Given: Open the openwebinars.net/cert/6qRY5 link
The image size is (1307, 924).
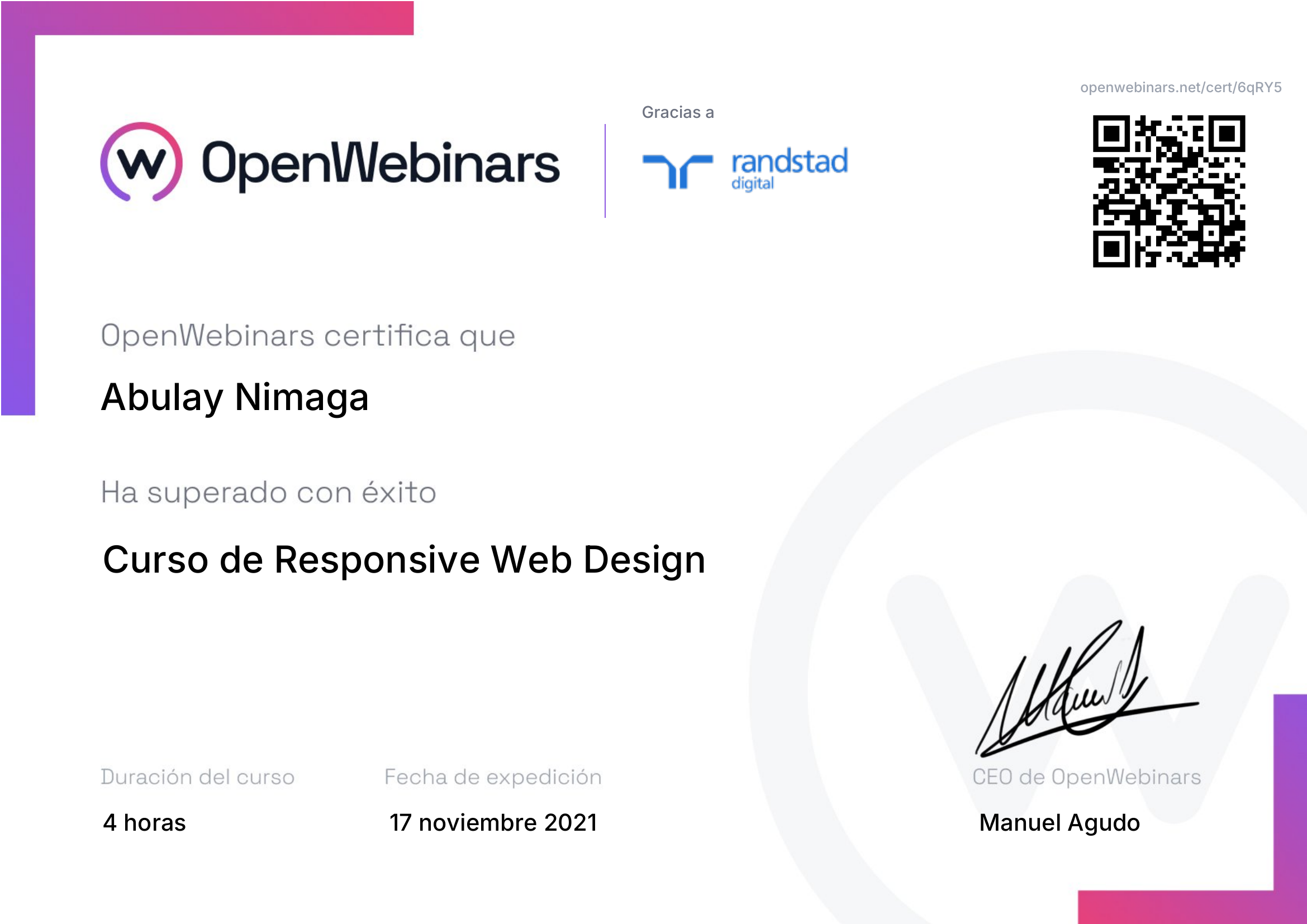Looking at the screenshot, I should [x=1181, y=88].
